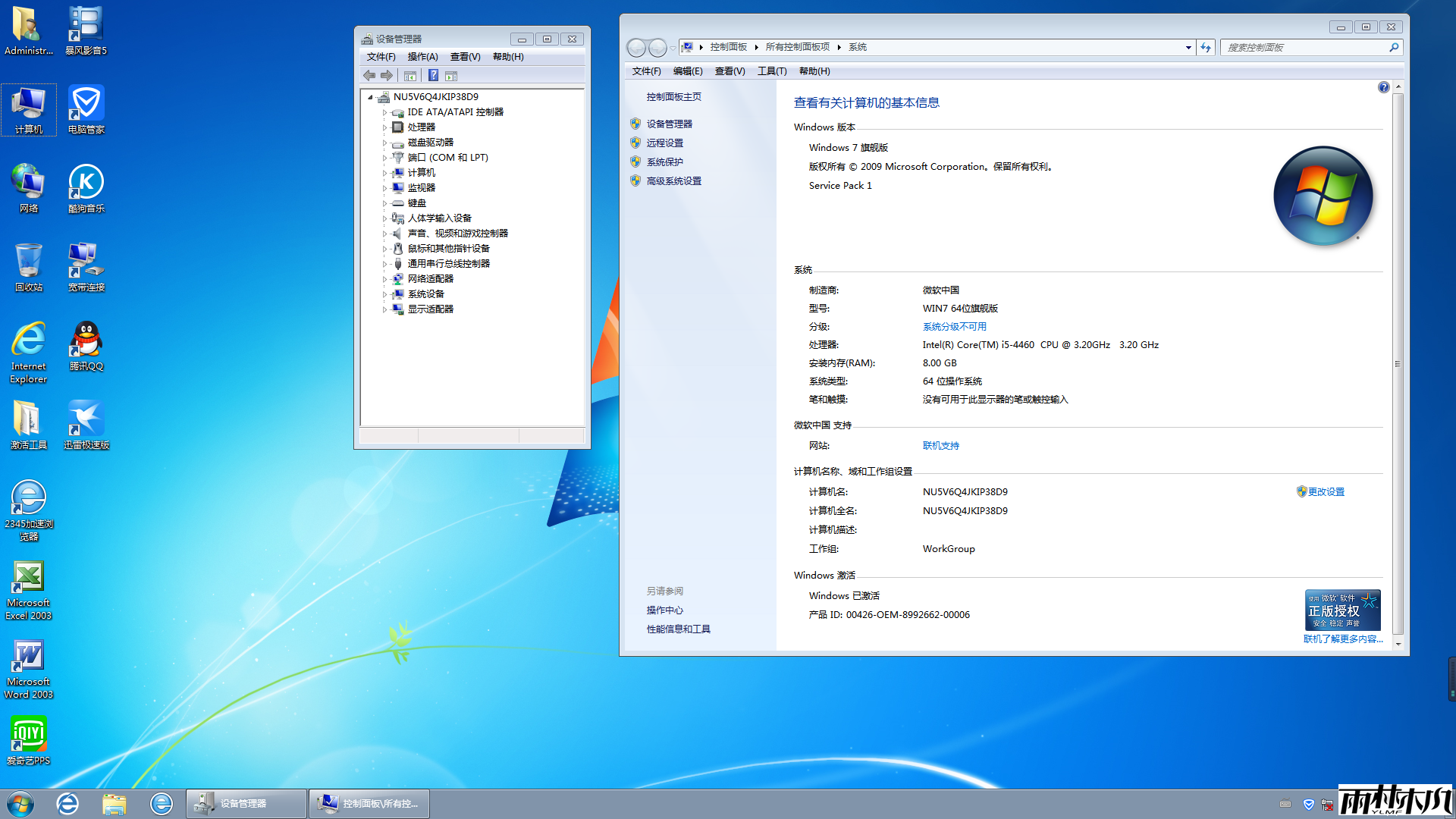Click the blue help question icon in System window
Viewport: 1456px width, 819px height.
pos(1383,88)
